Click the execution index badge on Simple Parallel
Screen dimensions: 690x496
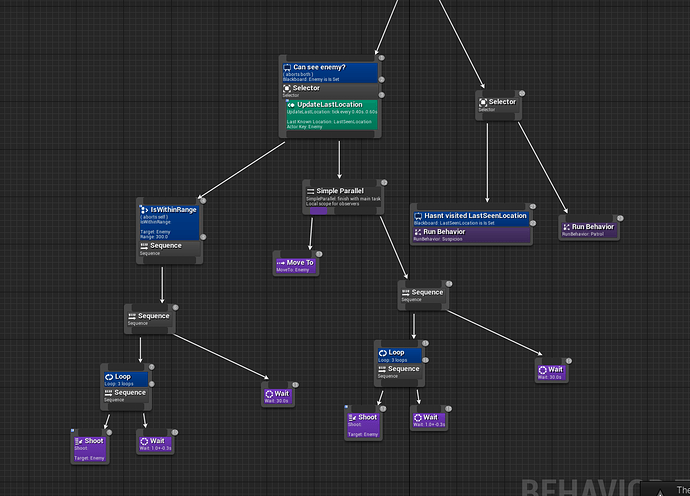(x=384, y=182)
